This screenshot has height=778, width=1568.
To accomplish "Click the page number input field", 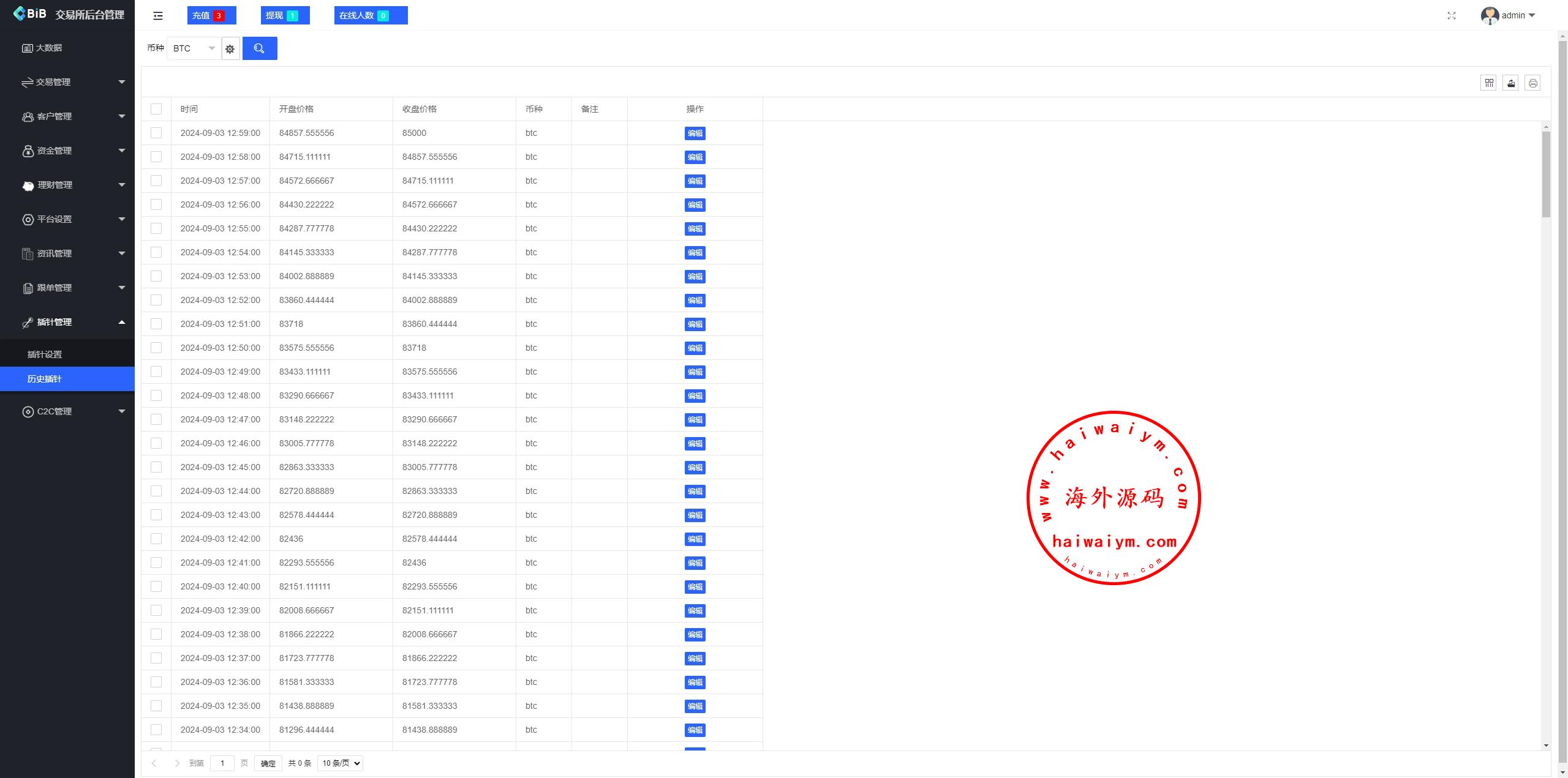I will tap(222, 763).
